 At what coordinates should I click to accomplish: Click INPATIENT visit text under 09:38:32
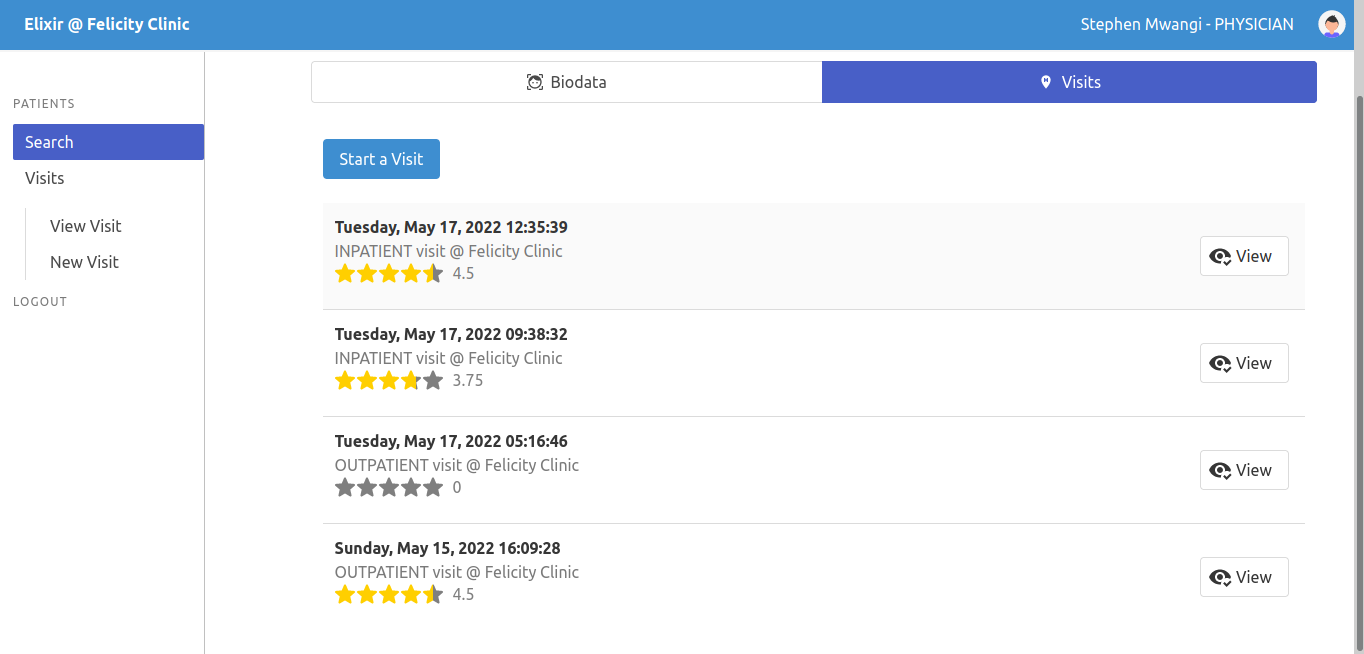click(x=449, y=358)
